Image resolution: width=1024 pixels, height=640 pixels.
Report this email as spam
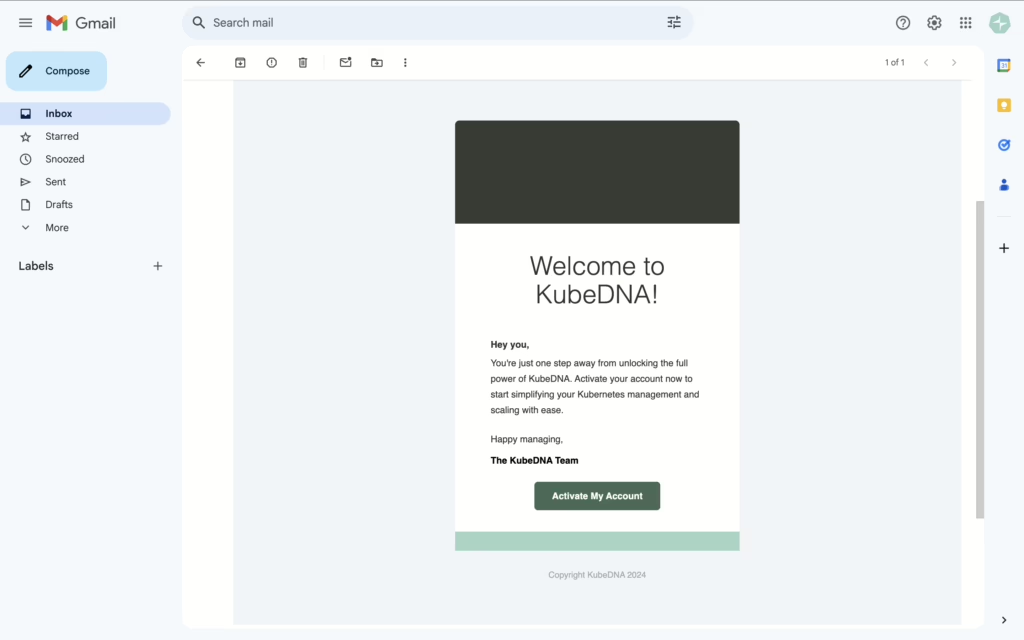tap(271, 63)
